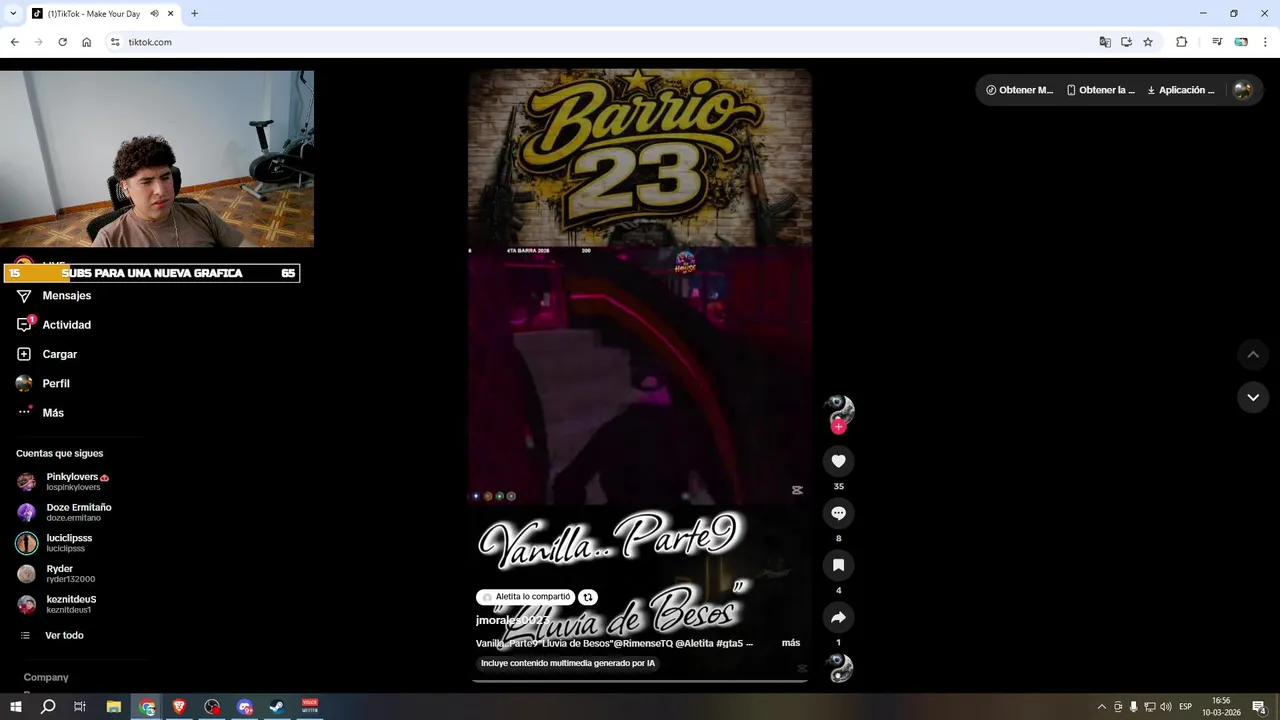
Task: Open the spinning music disc avatar
Action: [x=840, y=668]
